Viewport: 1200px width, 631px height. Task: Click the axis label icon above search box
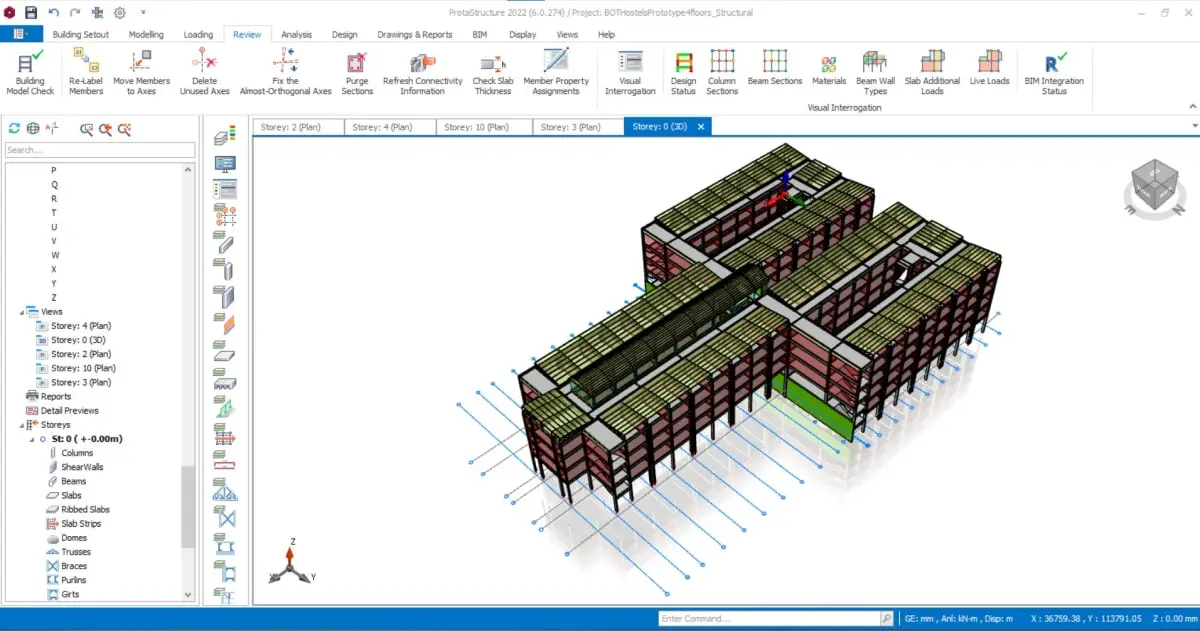coord(53,128)
